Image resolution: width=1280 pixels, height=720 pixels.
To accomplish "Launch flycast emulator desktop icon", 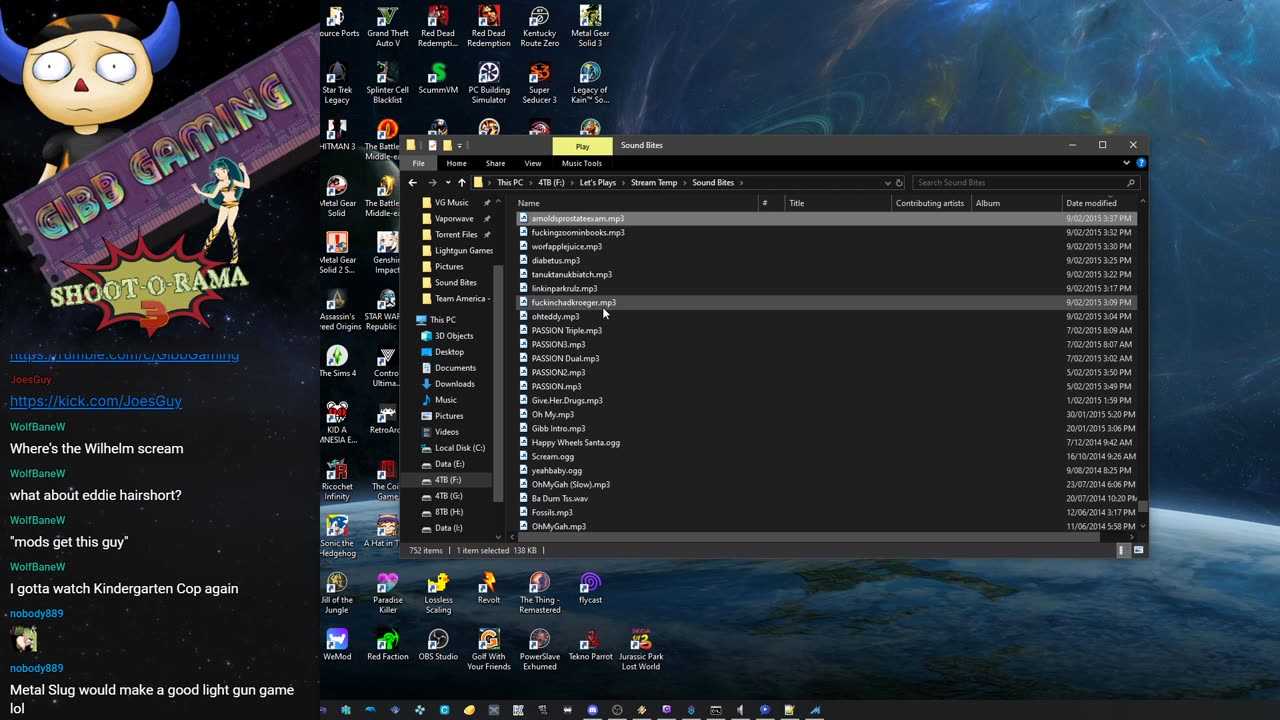I will tap(590, 589).
